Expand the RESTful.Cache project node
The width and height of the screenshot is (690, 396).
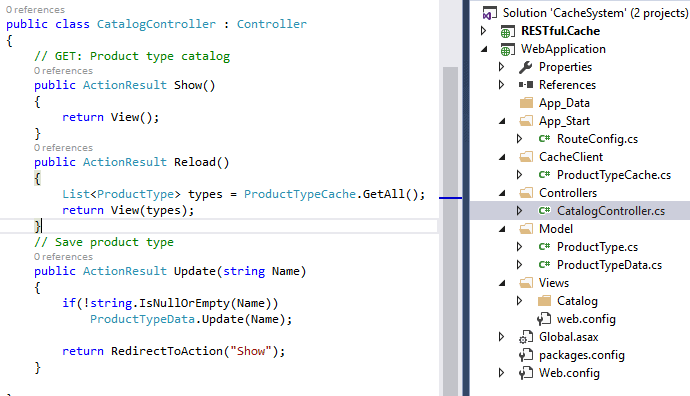point(484,31)
